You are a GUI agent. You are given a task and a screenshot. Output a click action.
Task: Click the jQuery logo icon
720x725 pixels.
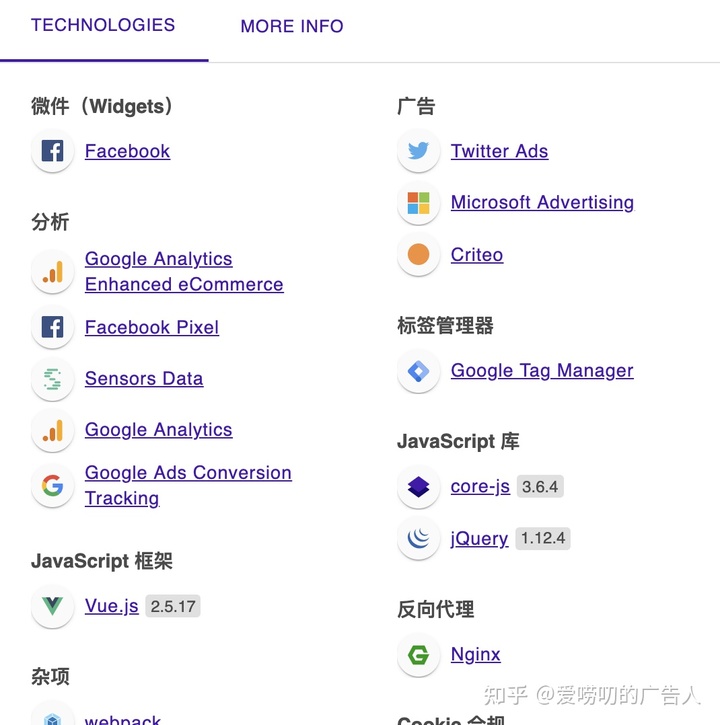pyautogui.click(x=418, y=538)
